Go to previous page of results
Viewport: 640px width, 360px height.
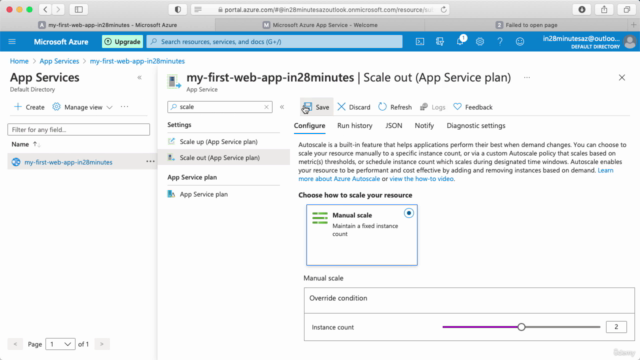pos(15,344)
